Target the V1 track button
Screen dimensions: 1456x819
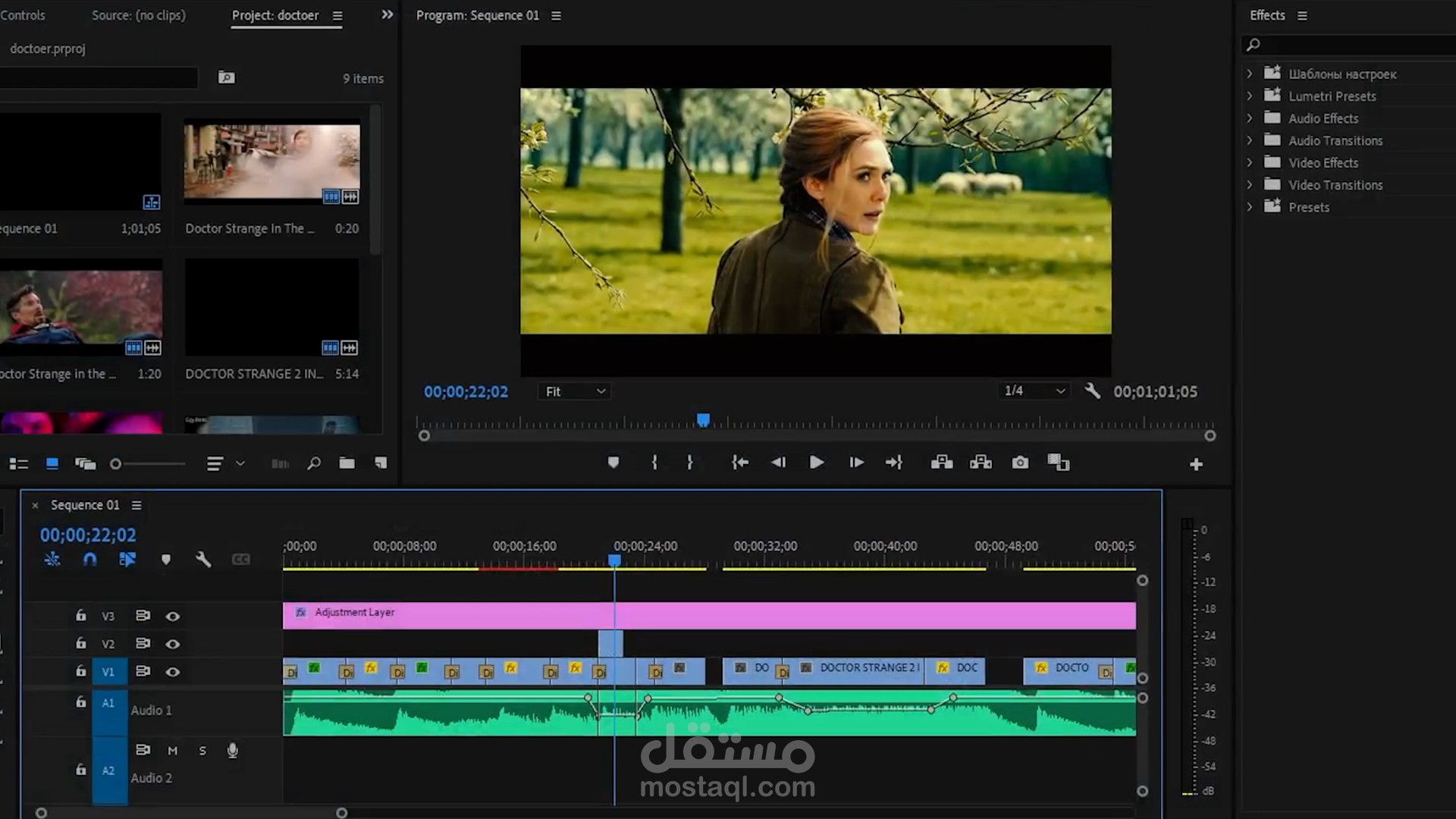[108, 672]
